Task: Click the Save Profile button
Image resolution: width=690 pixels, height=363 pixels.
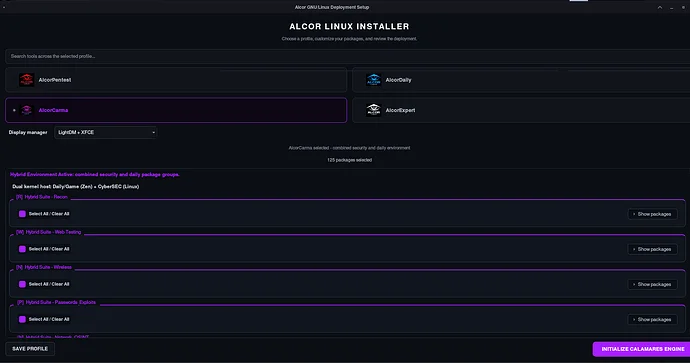Action: click(30, 349)
